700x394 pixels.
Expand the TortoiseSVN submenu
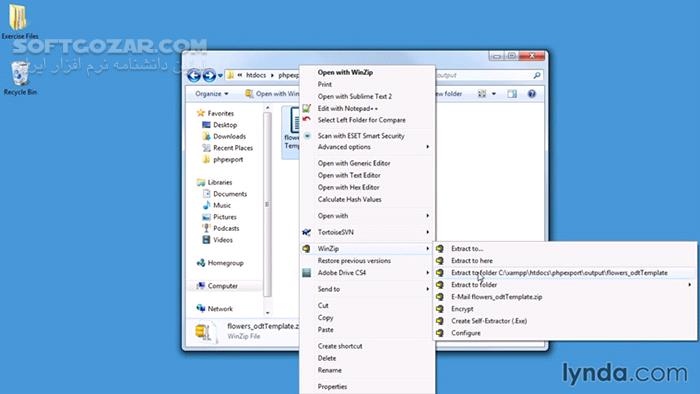367,232
